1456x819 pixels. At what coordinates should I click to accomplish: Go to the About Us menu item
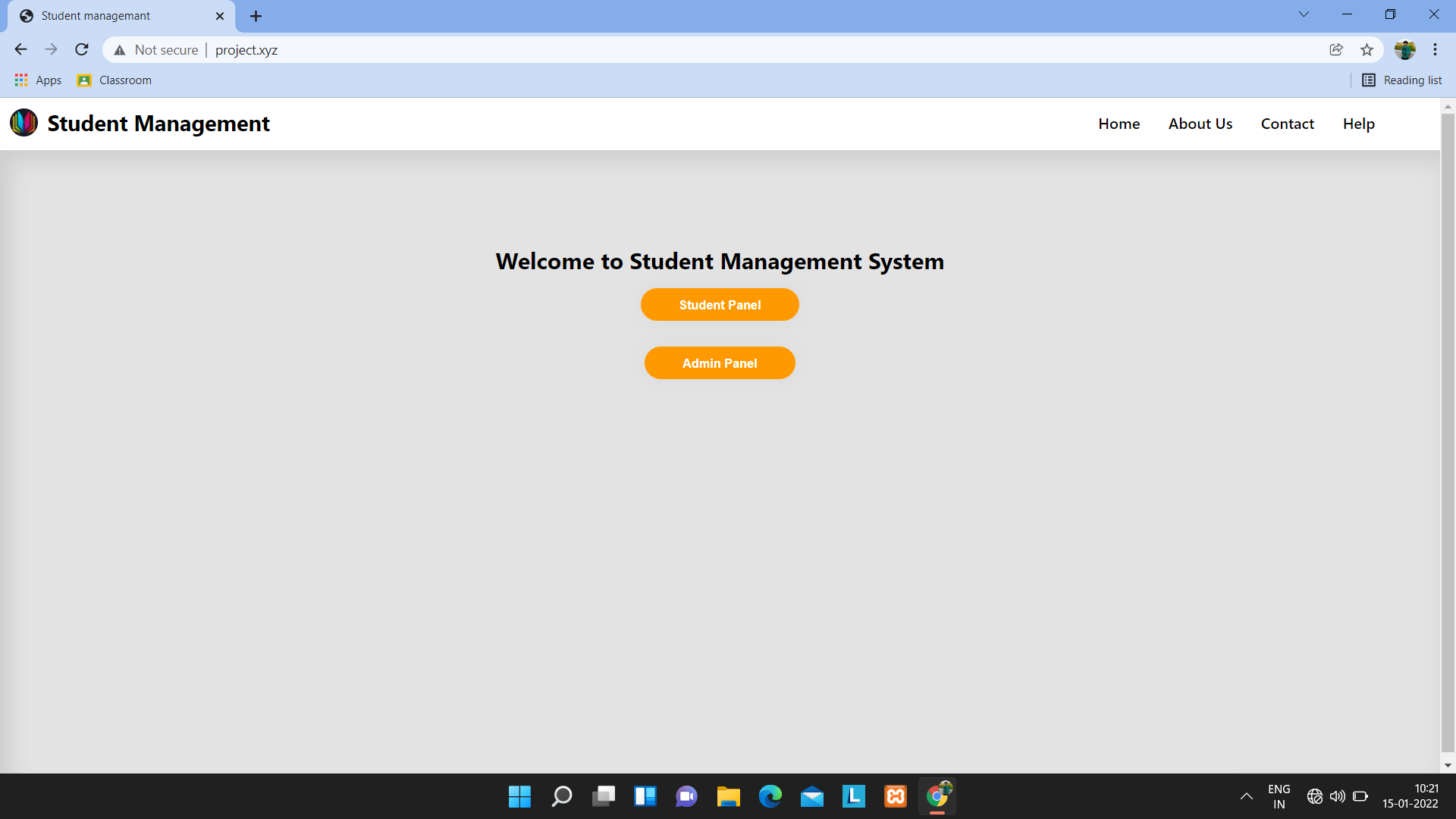1200,123
